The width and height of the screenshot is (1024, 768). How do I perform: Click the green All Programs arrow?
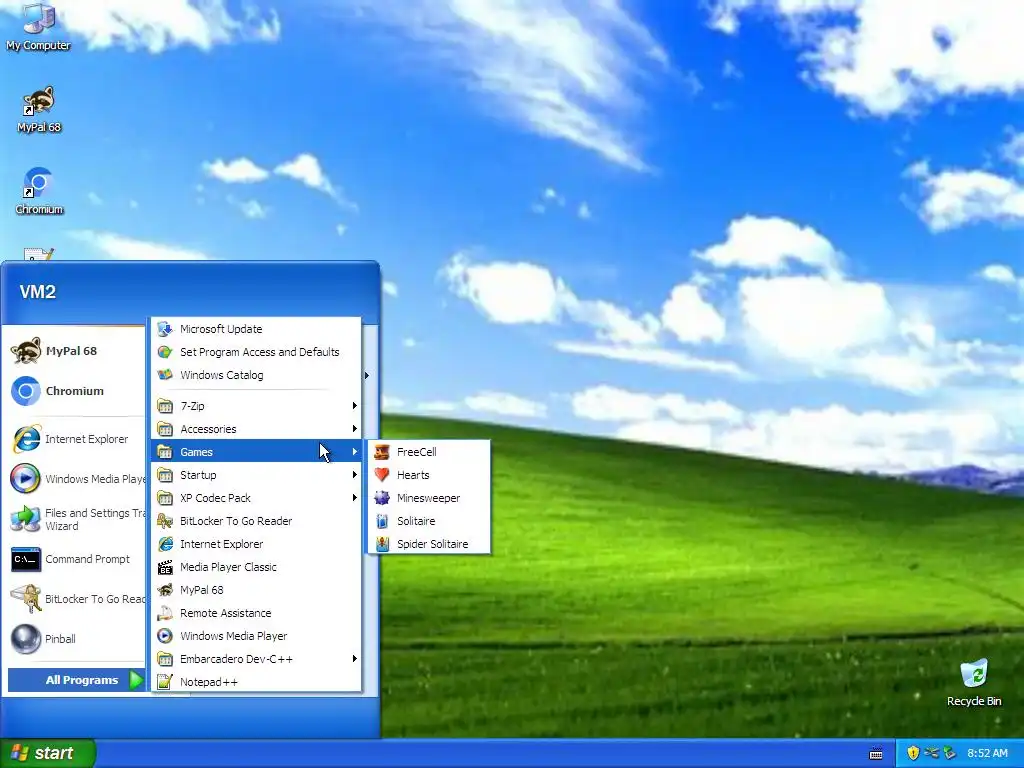(x=136, y=680)
